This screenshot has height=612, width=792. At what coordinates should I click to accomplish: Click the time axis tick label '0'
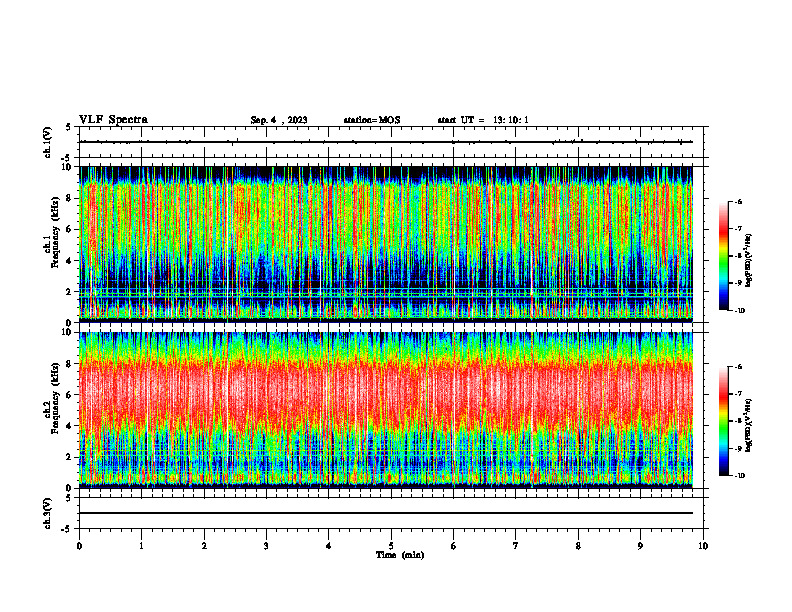pos(79,546)
